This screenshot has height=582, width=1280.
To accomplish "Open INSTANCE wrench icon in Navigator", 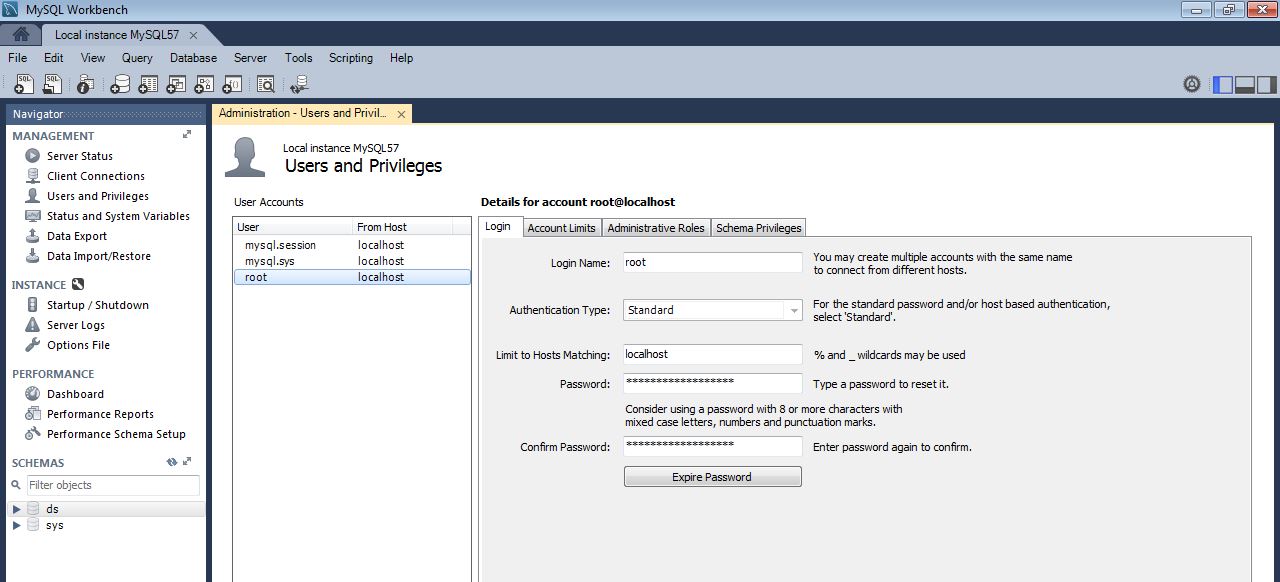I will coord(78,284).
